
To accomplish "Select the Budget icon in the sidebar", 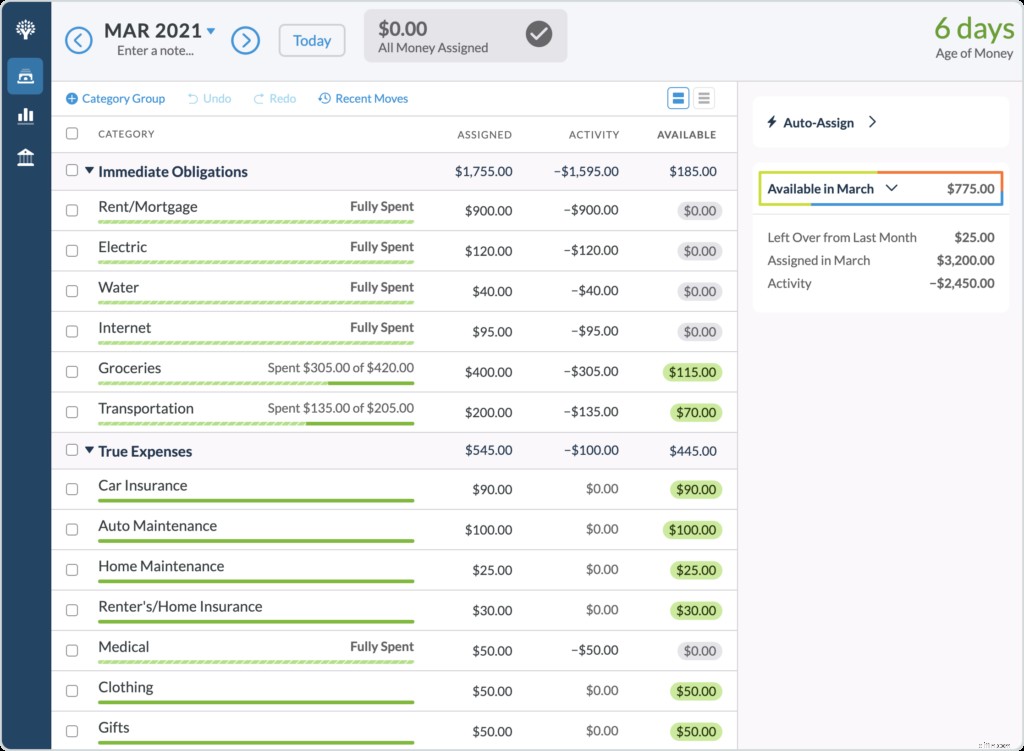I will point(25,75).
